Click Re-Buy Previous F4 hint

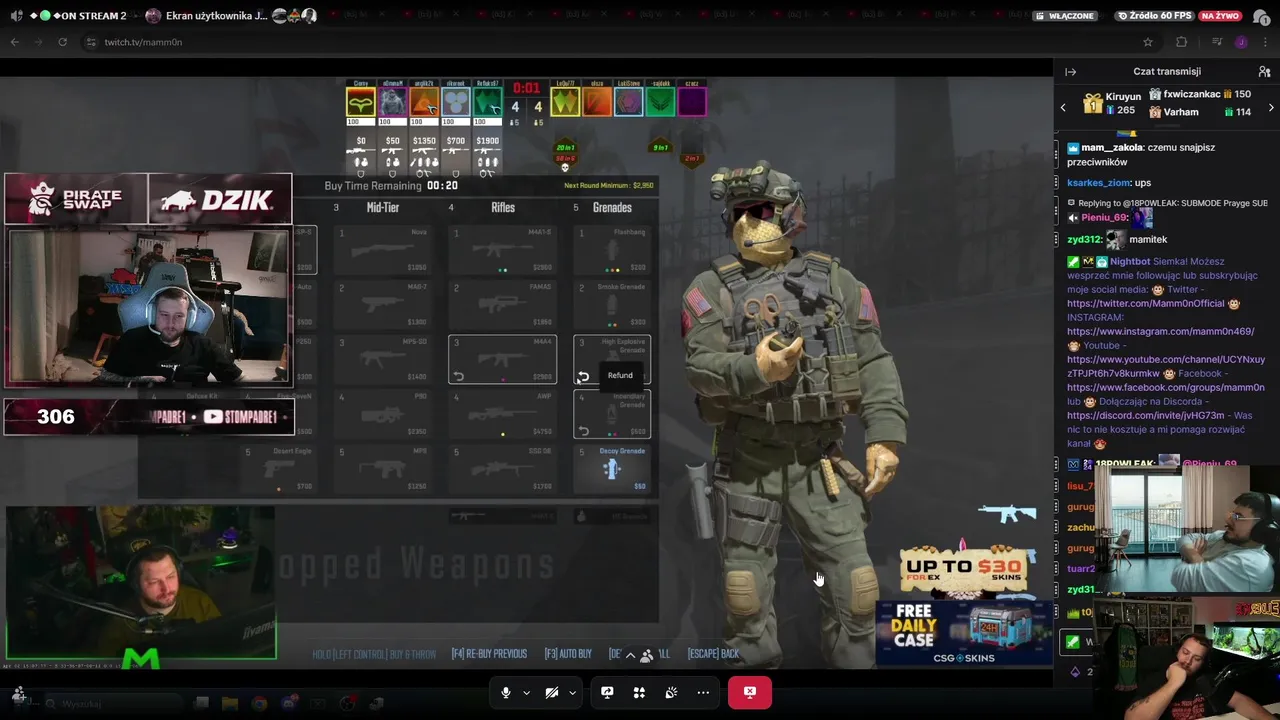pyautogui.click(x=489, y=654)
